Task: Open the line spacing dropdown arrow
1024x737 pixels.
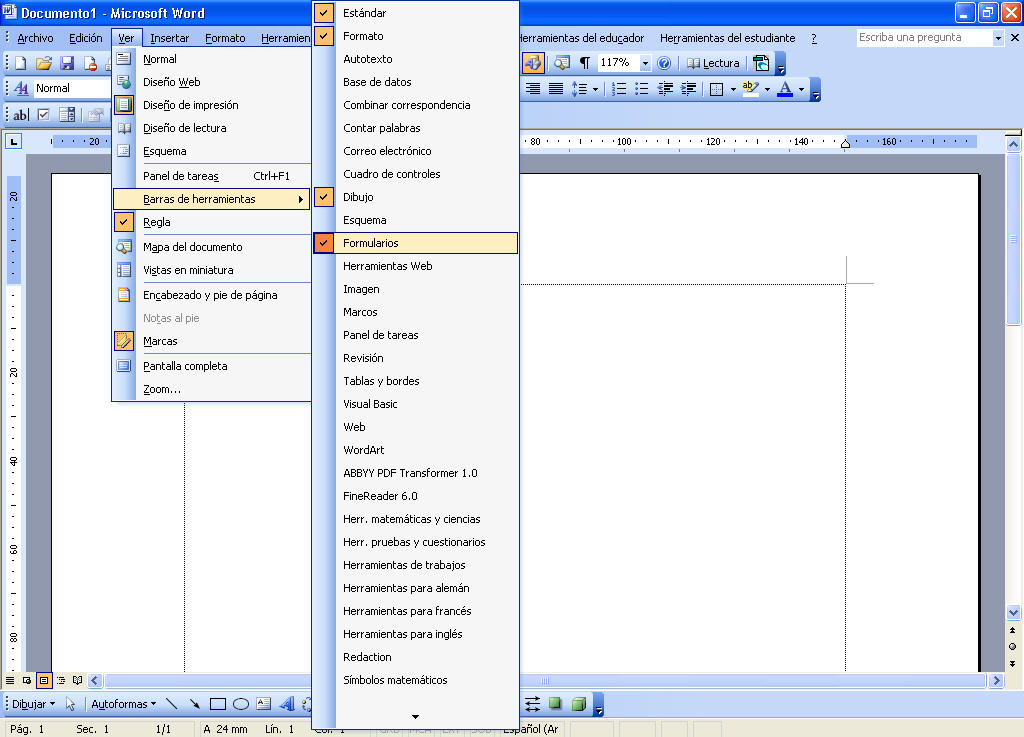Action: [595, 89]
